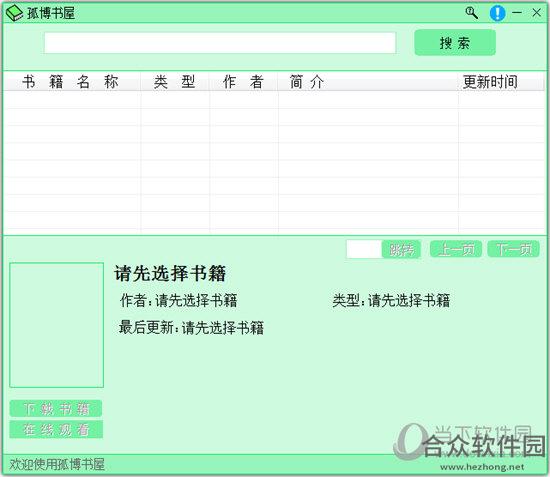Viewport: 550px width, 477px height.
Task: Click the 作者 column header
Action: (x=243, y=82)
